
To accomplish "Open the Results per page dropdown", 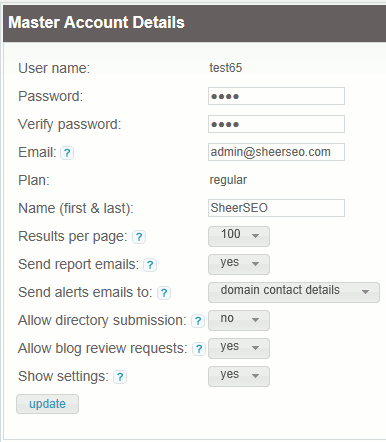I will [x=239, y=236].
